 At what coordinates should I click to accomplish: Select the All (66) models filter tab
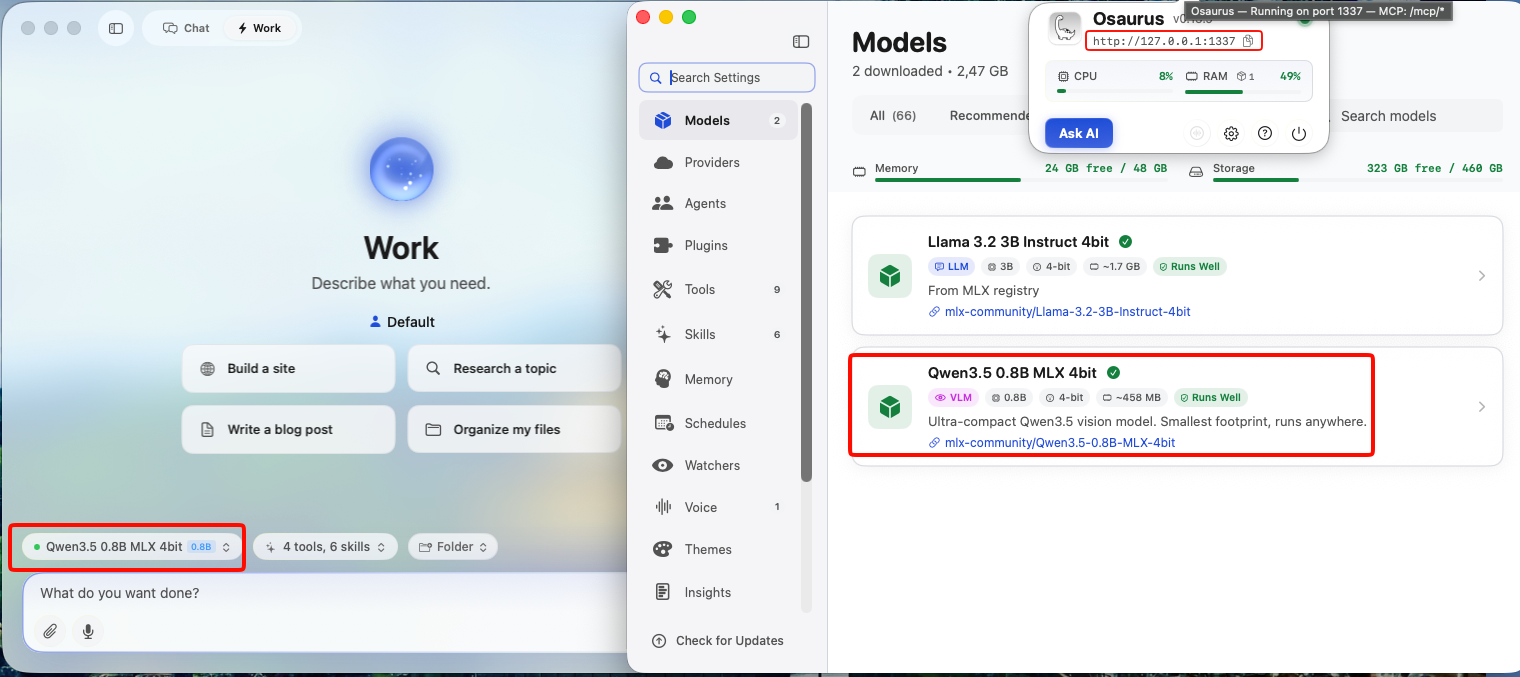pyautogui.click(x=893, y=116)
